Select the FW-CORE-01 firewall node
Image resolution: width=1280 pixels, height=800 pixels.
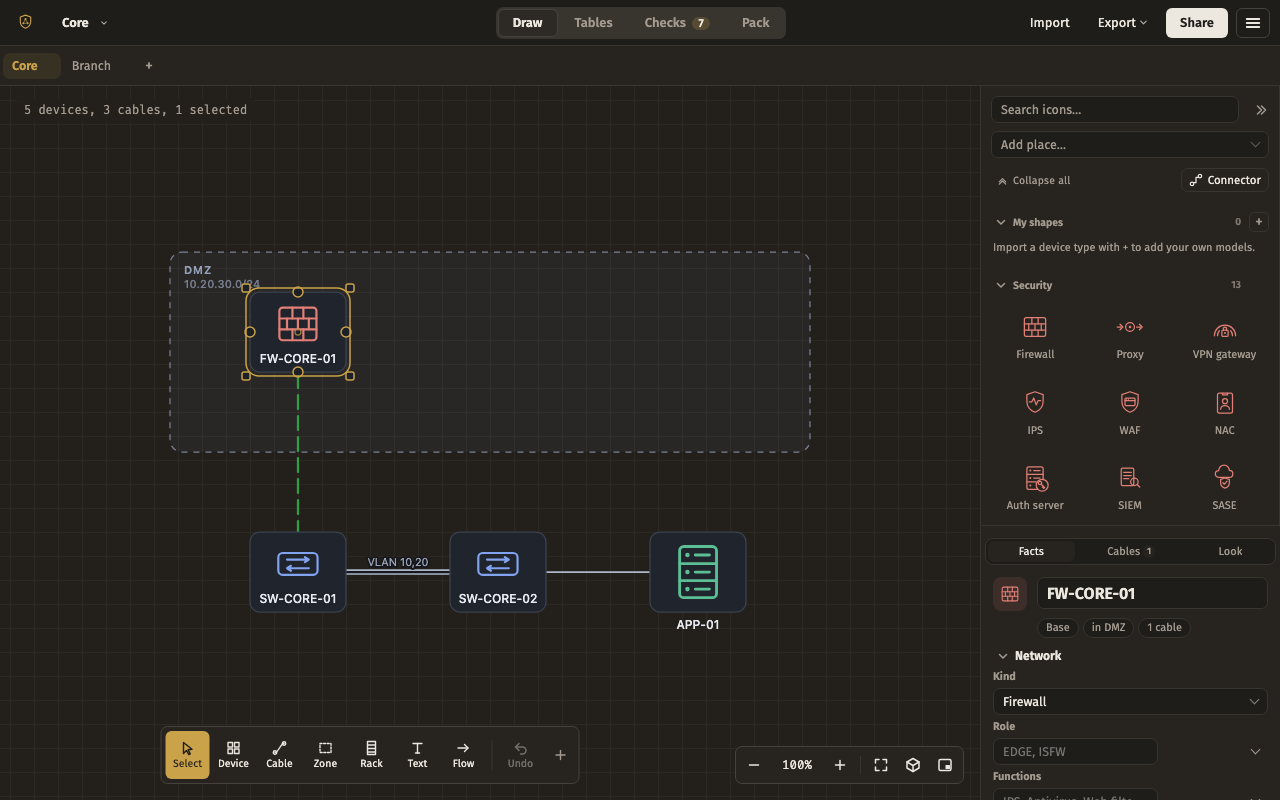298,332
